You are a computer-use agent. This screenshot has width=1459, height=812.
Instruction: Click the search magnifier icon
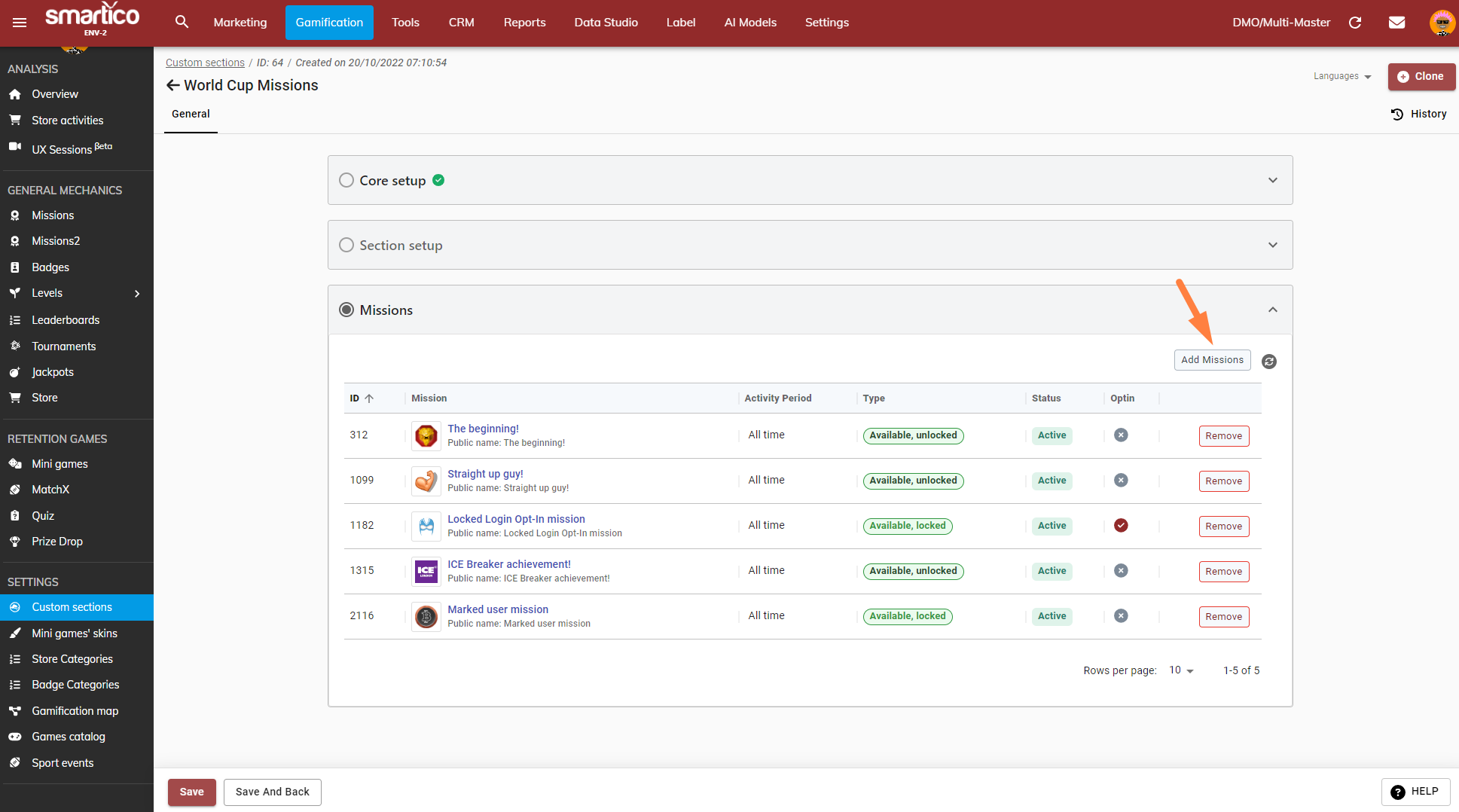(x=182, y=22)
